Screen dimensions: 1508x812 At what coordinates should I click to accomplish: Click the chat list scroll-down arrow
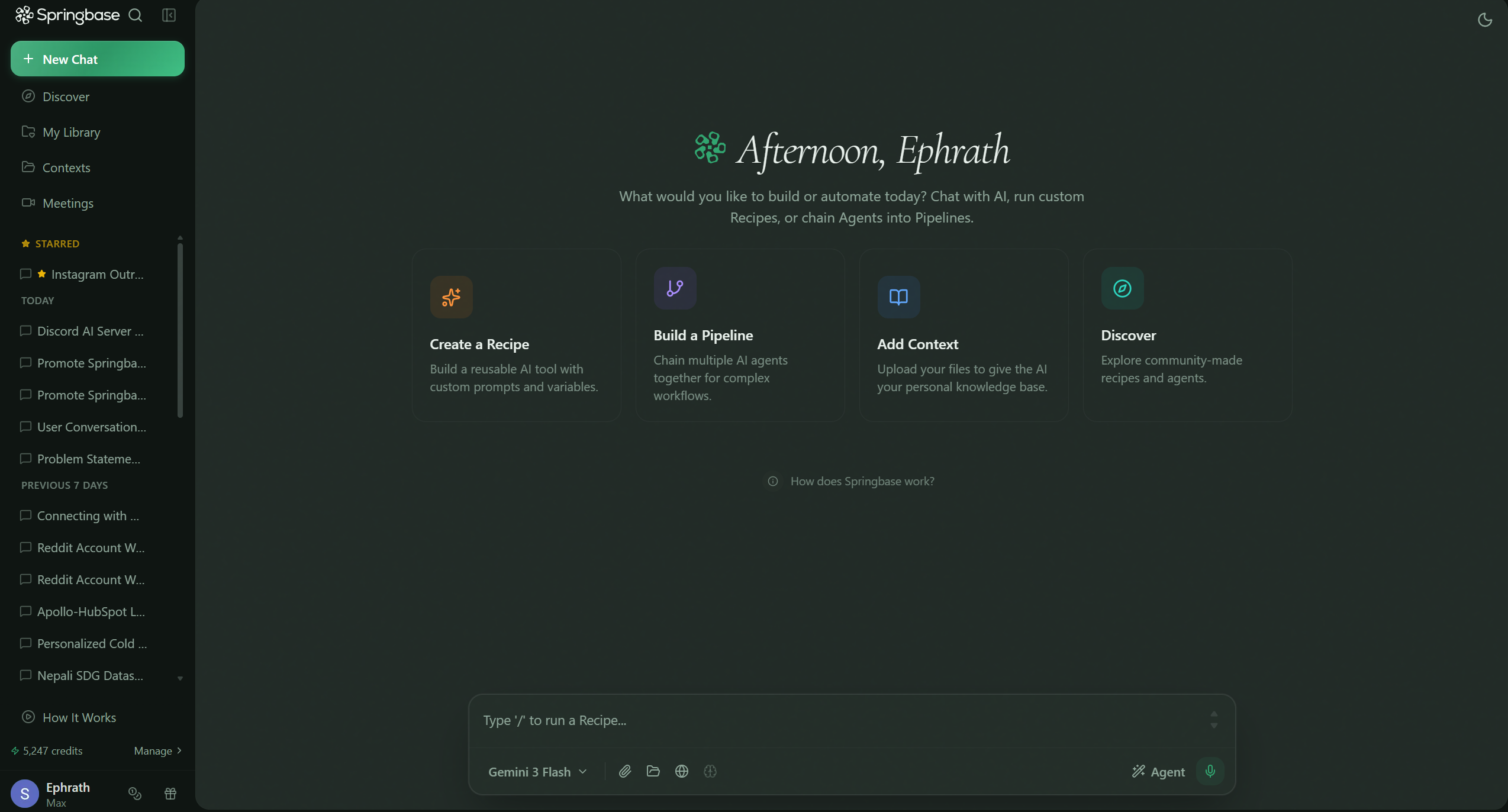coord(180,678)
